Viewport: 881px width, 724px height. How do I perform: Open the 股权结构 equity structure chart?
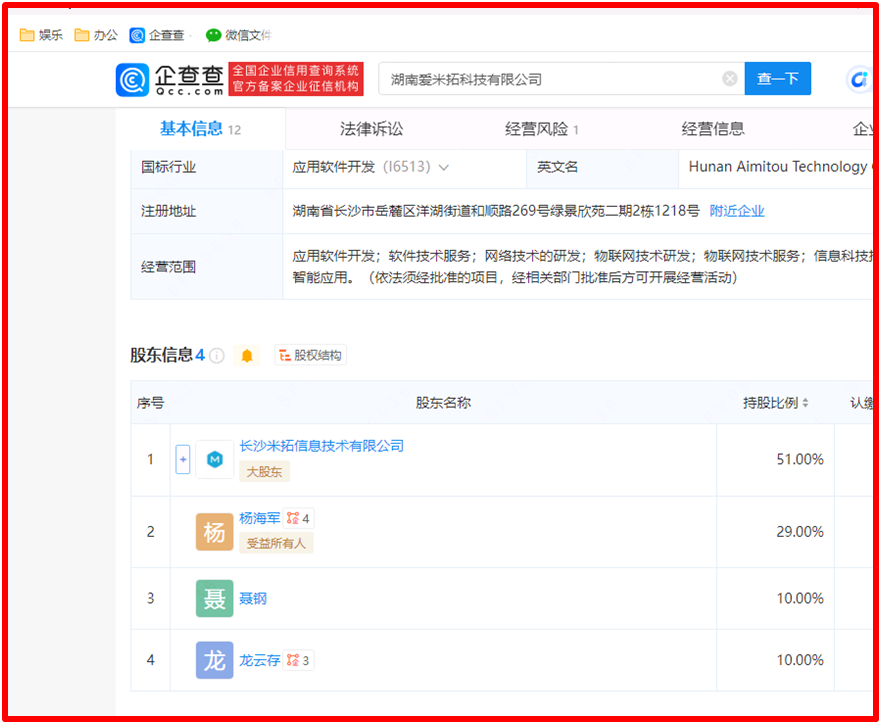[311, 356]
